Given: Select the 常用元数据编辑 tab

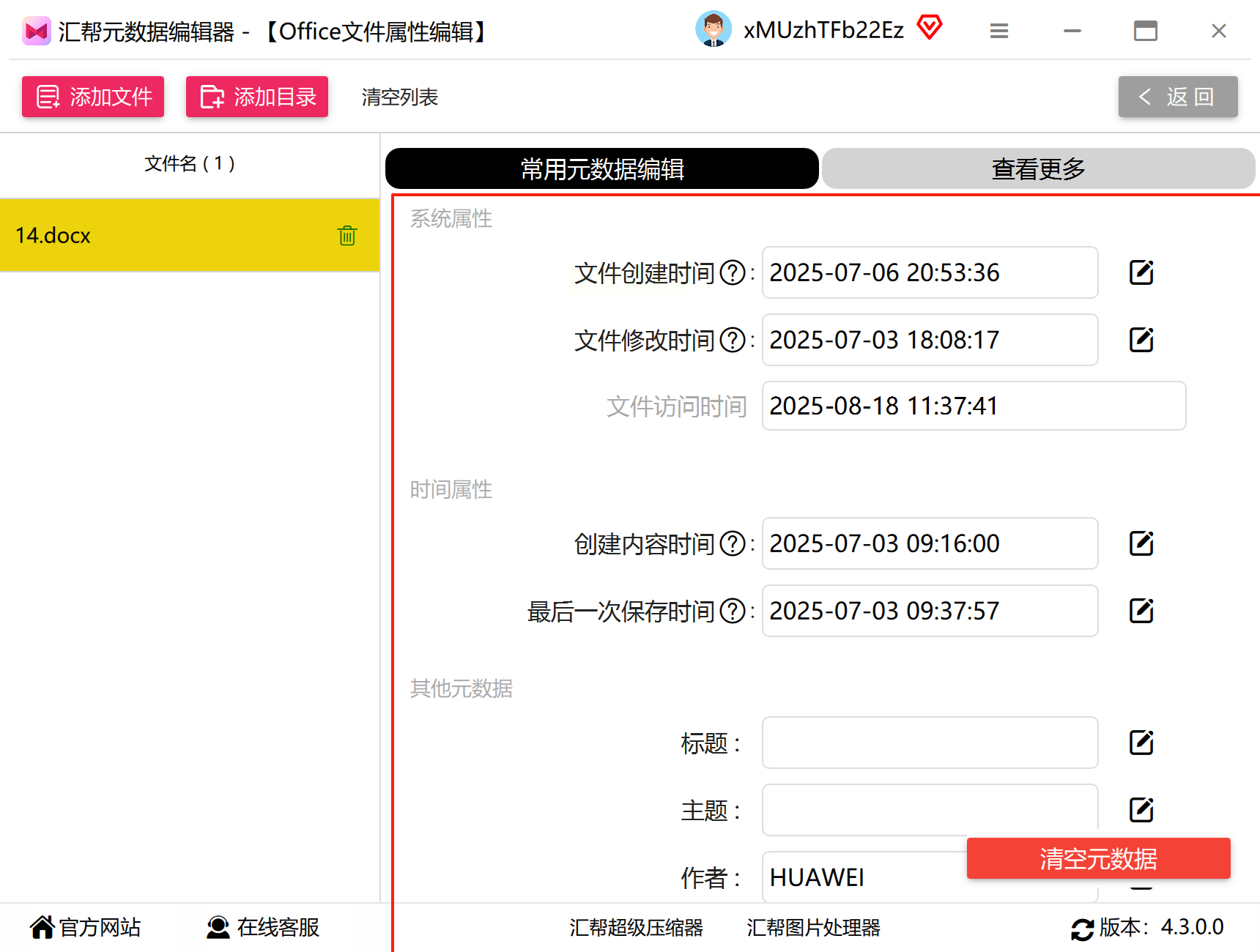Looking at the screenshot, I should click(602, 168).
